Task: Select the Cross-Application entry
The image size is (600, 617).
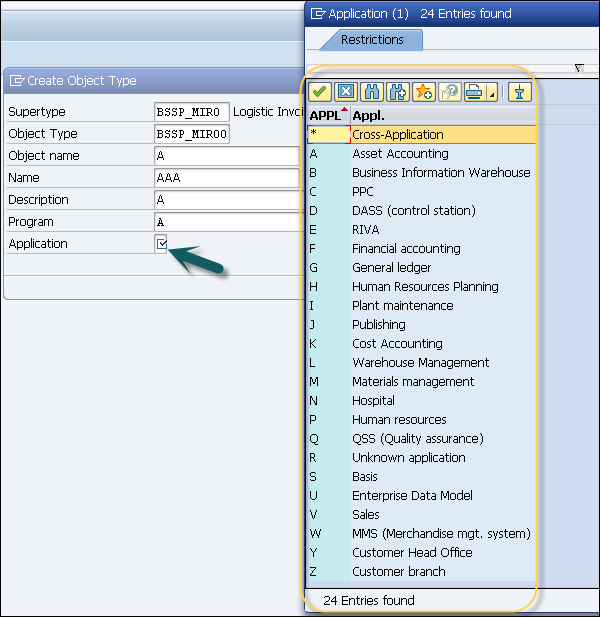Action: pyautogui.click(x=398, y=135)
